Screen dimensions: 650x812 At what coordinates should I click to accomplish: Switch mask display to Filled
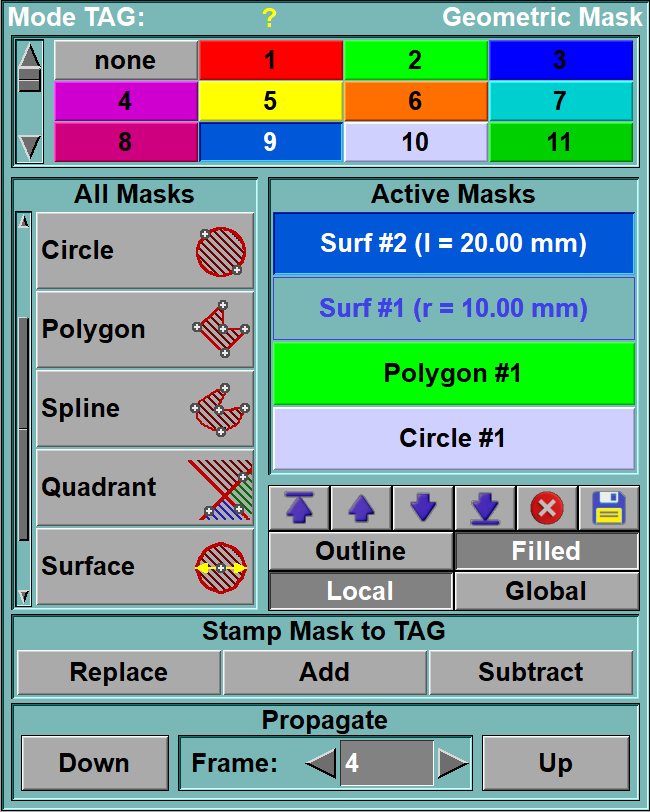click(x=547, y=551)
